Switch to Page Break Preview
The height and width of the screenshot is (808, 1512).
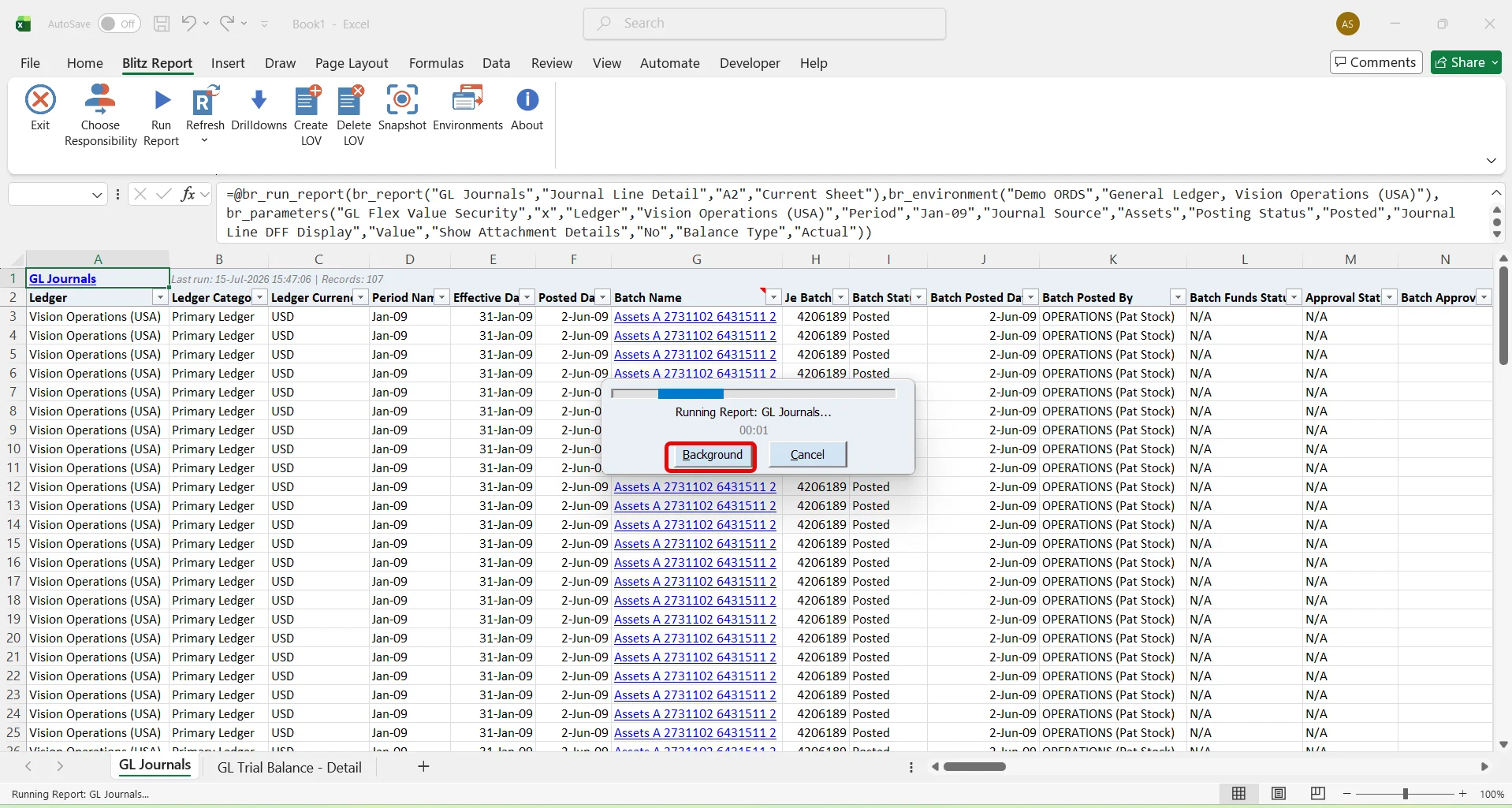(x=1317, y=794)
